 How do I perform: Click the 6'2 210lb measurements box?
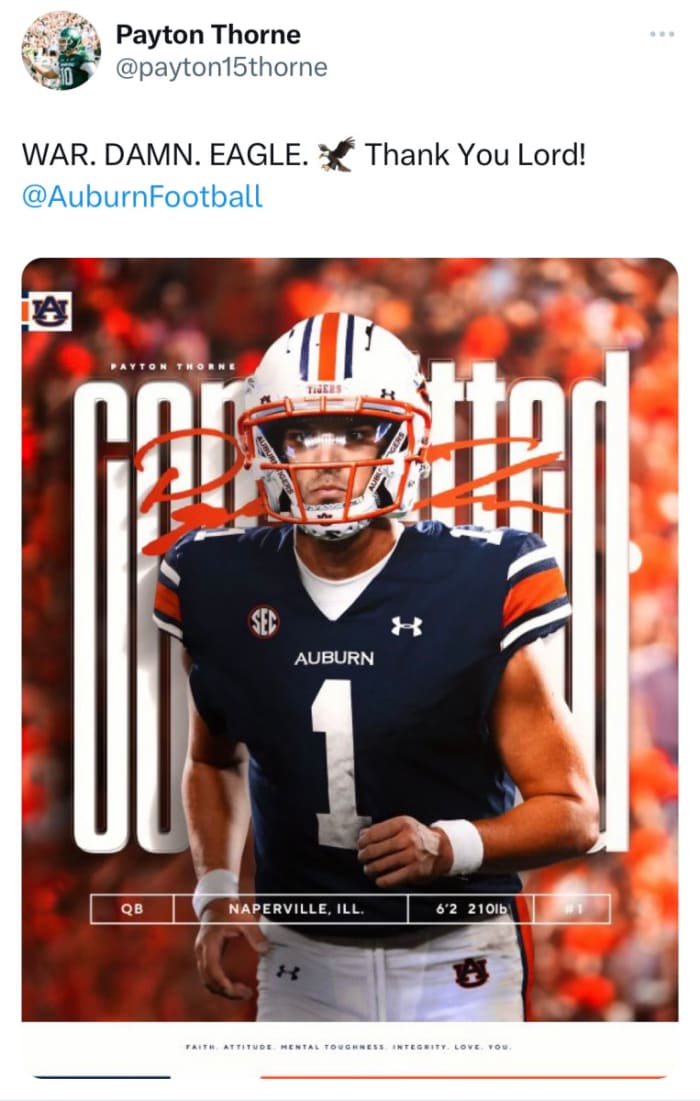click(x=470, y=909)
